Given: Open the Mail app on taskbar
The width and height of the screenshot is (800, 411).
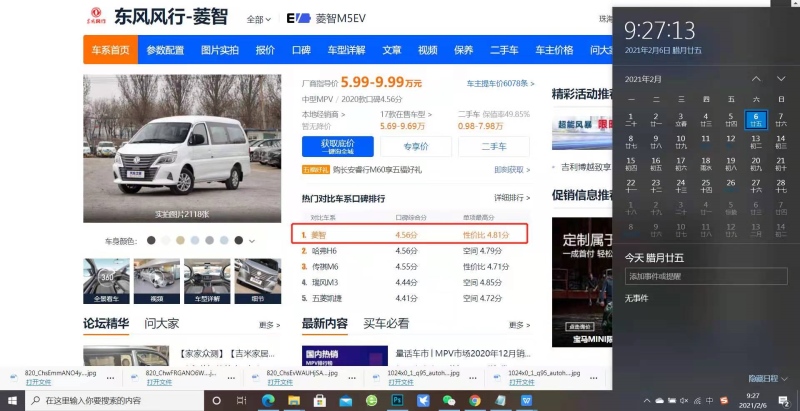Looking at the screenshot, I should point(346,401).
